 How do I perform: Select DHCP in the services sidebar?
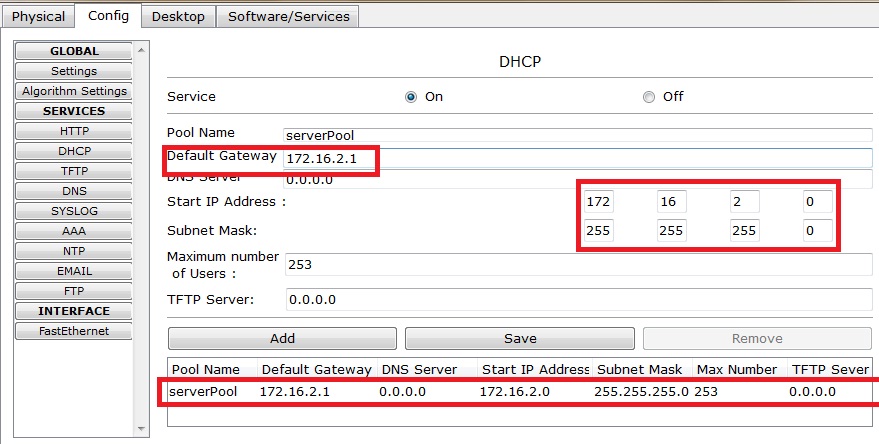click(74, 151)
